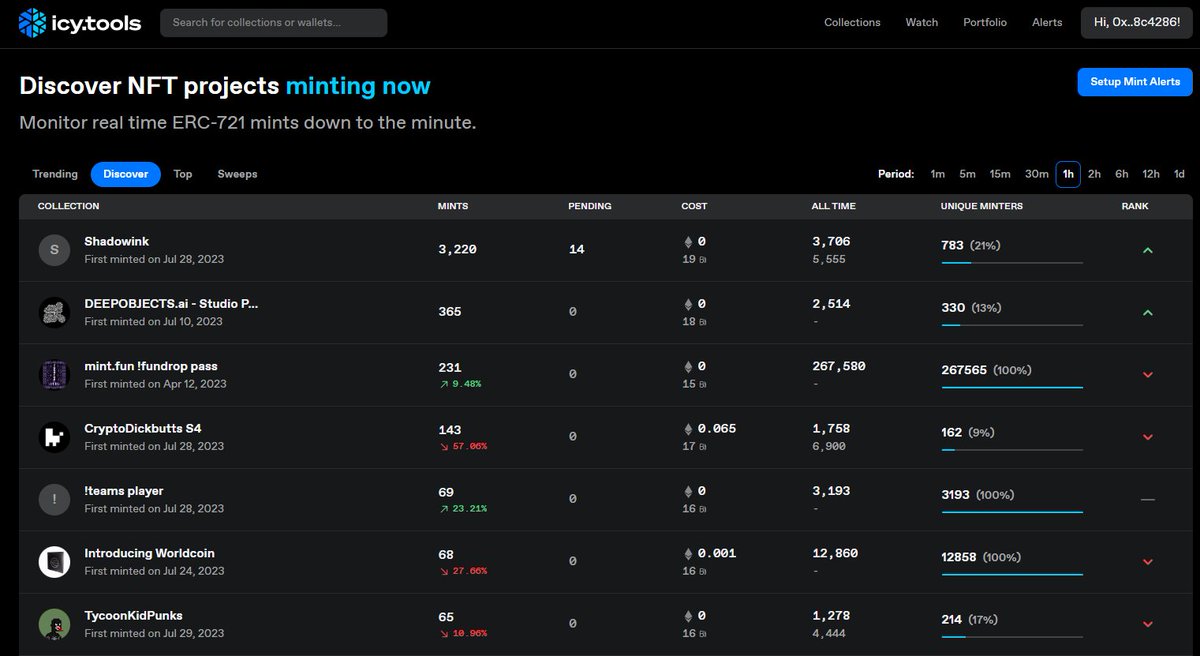Screen dimensions: 1200x656
Task: Open Alerts in top navigation
Action: coord(1047,22)
